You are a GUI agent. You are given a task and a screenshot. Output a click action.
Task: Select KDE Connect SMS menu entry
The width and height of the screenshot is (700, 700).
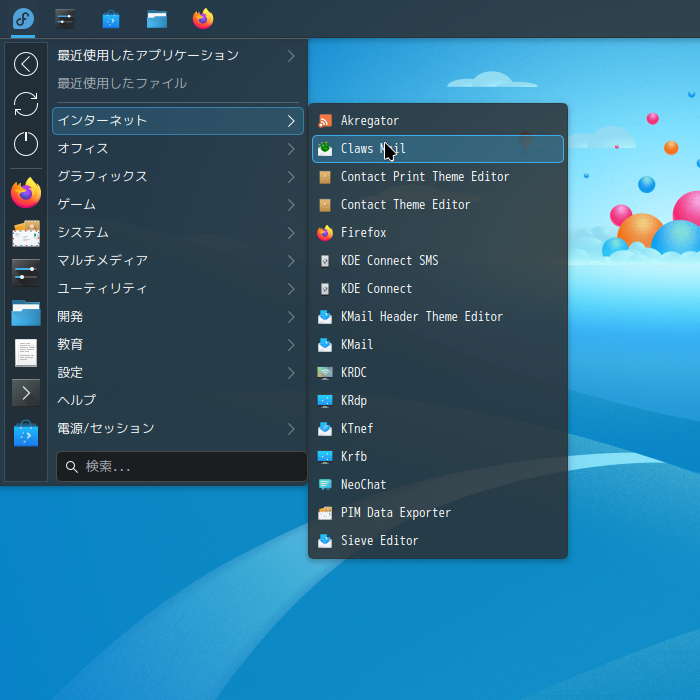(389, 261)
